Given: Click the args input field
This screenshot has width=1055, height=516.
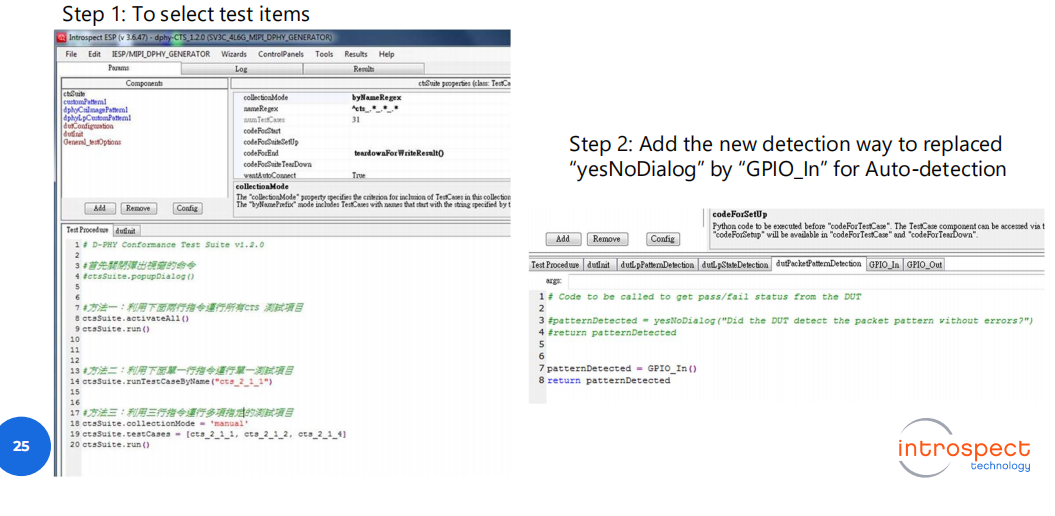Looking at the screenshot, I should click(805, 281).
